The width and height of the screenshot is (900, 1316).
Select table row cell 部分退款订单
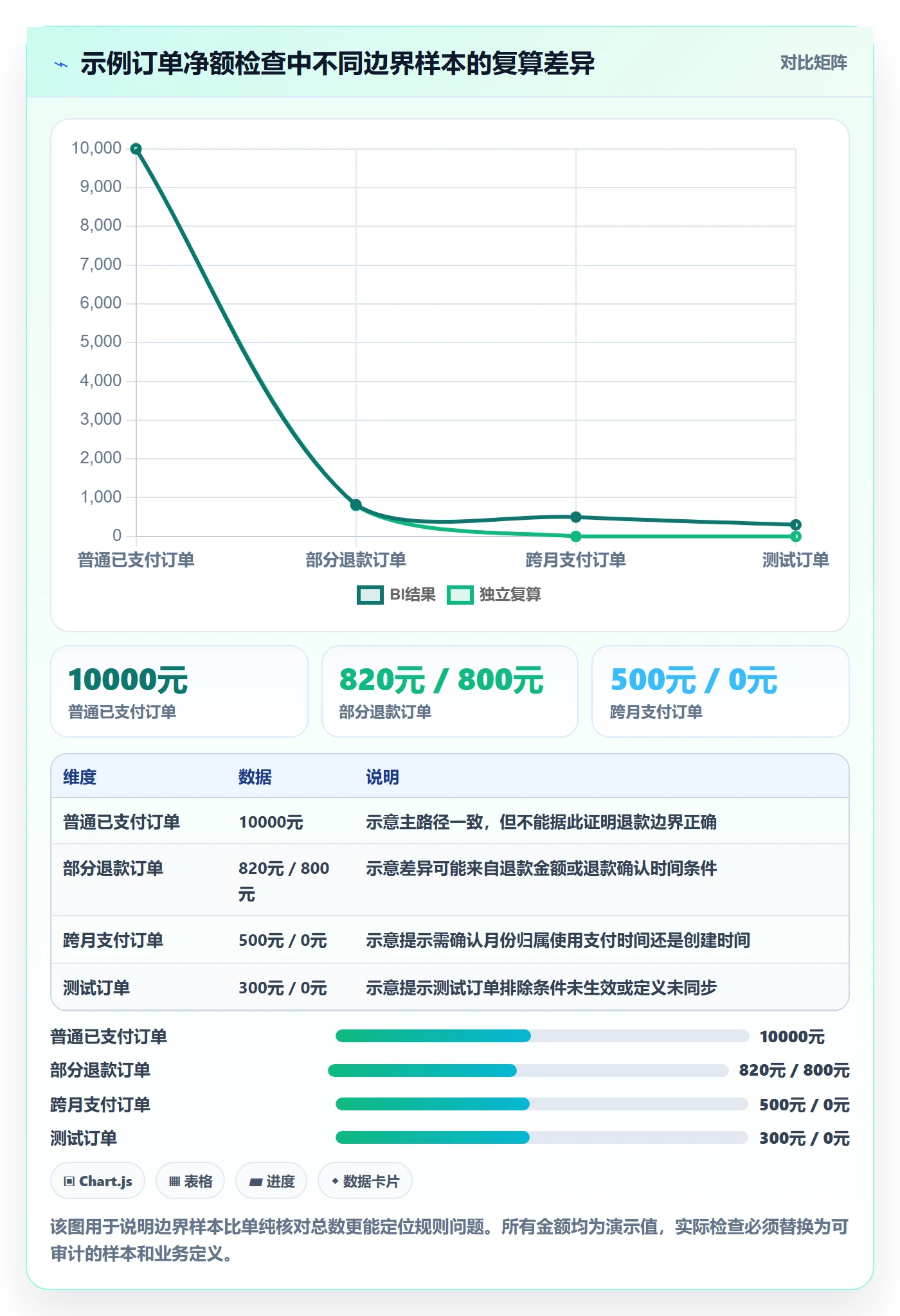coord(113,868)
